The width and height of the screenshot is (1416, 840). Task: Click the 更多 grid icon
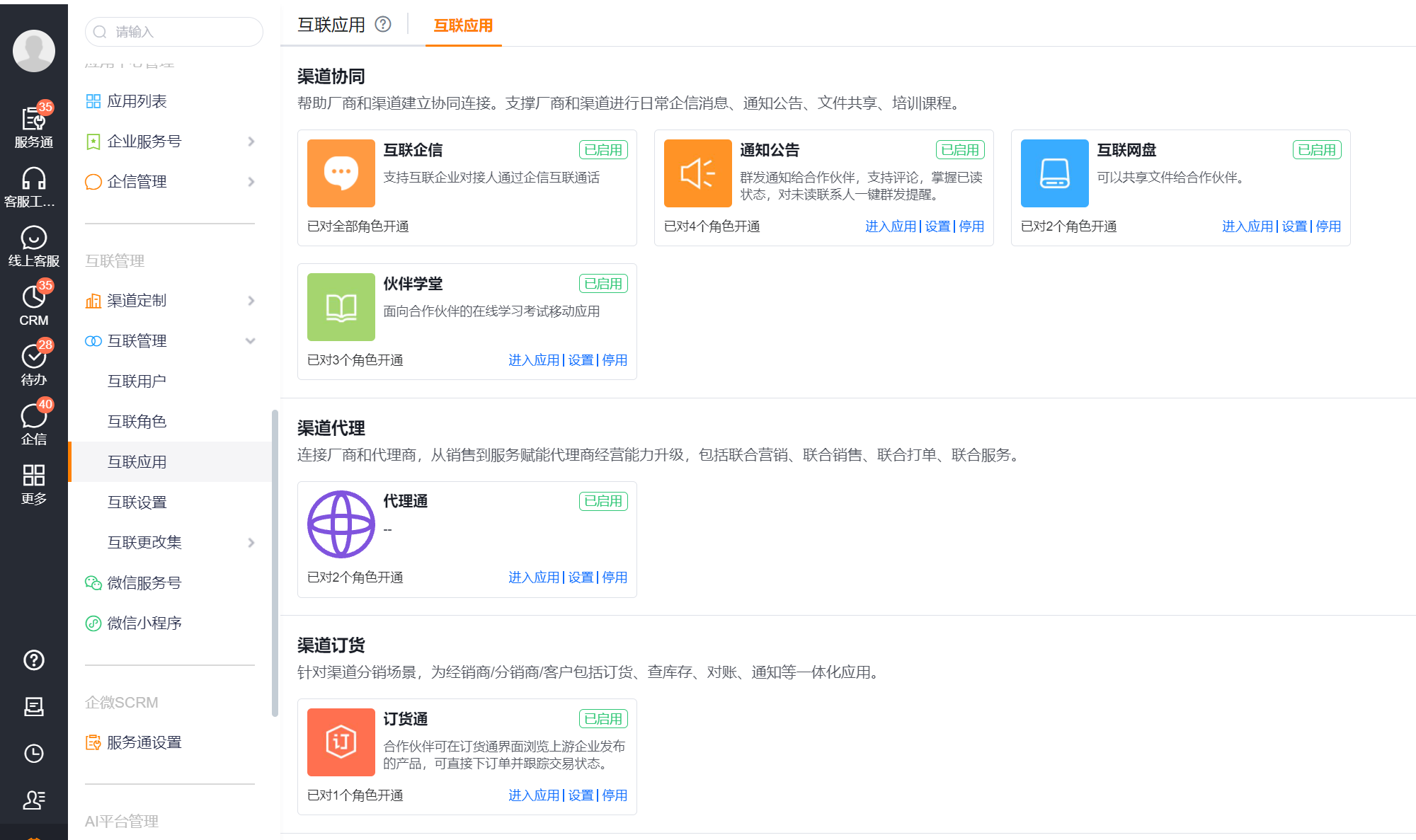[34, 483]
